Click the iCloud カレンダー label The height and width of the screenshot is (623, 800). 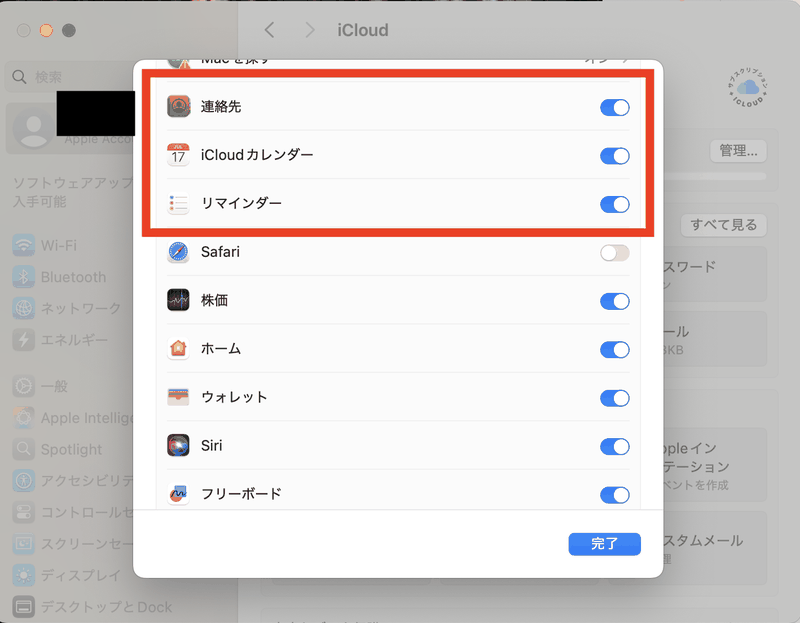coord(257,155)
